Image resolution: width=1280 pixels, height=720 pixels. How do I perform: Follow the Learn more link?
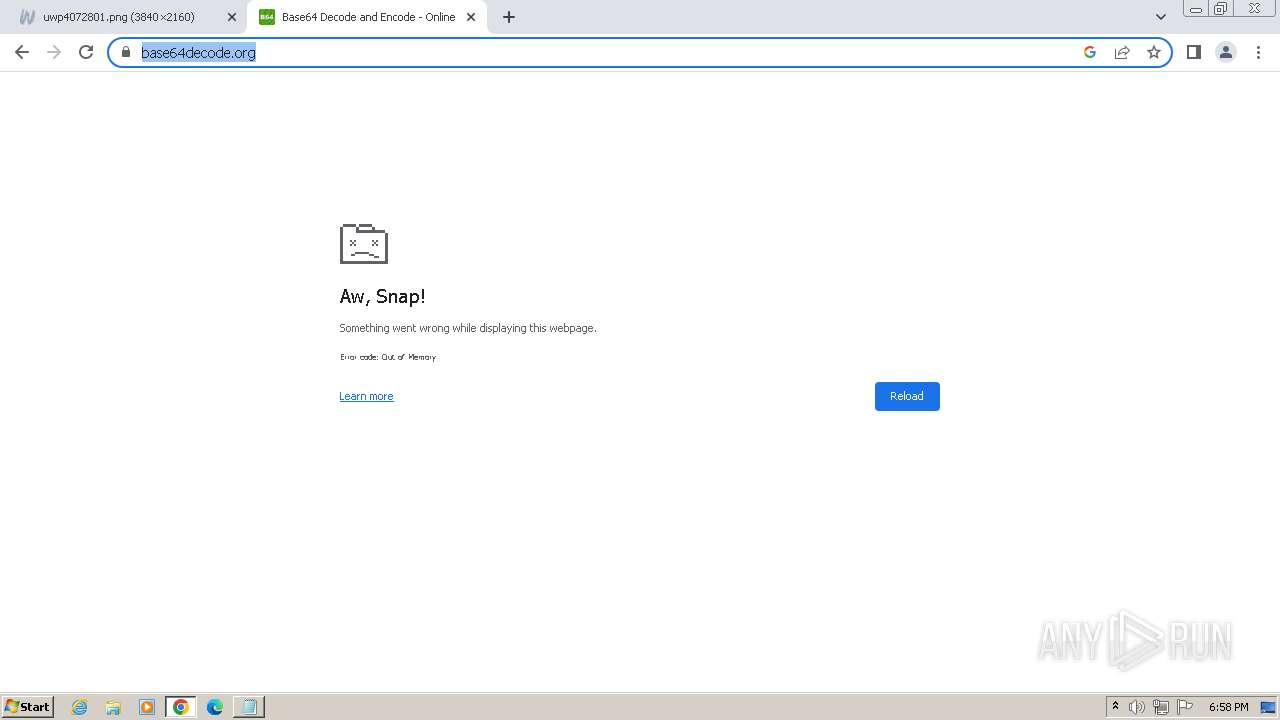[x=366, y=396]
